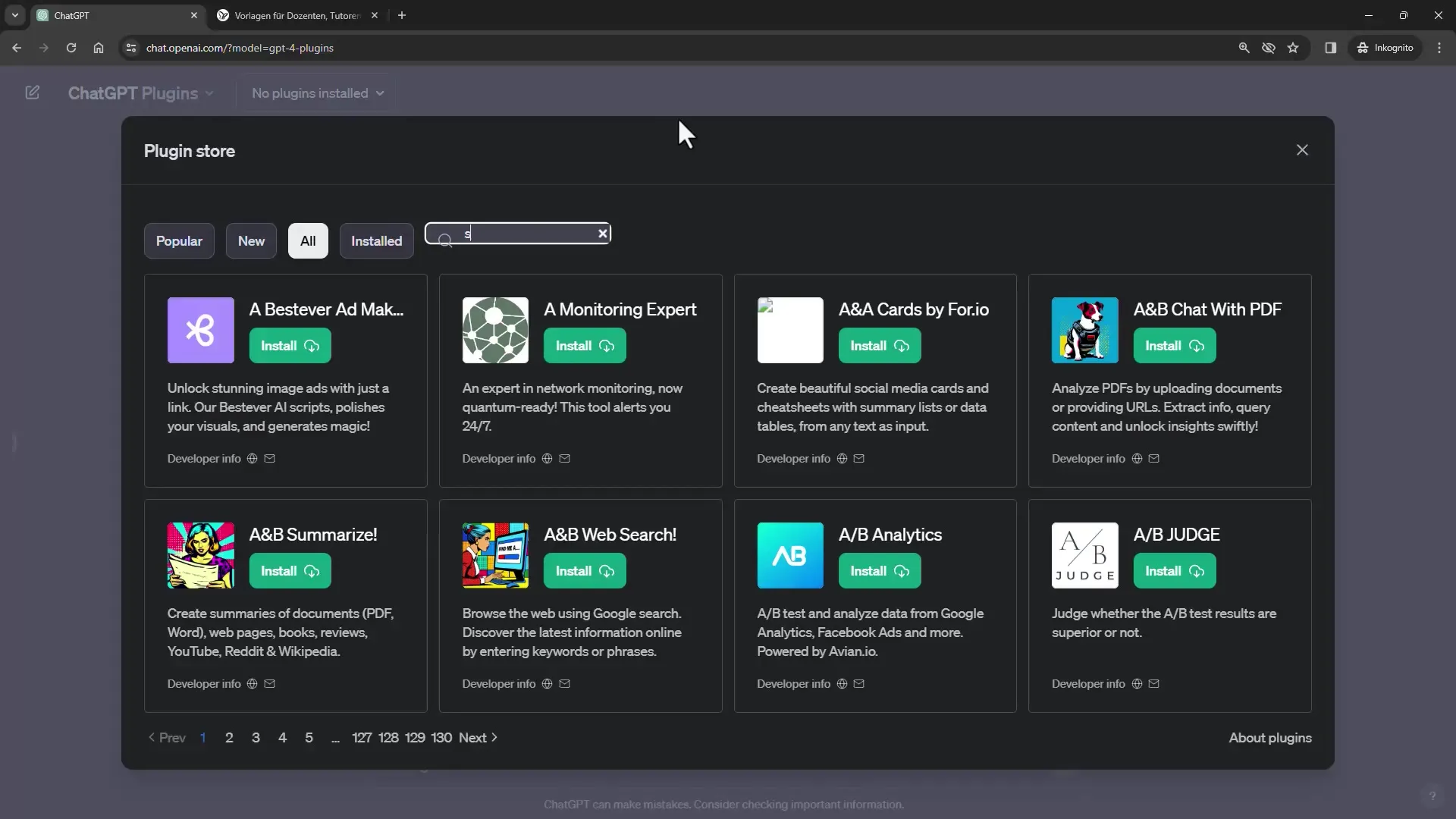Click email icon for A/B JUDGE developer
Screen dimensions: 1456x819
[1153, 684]
